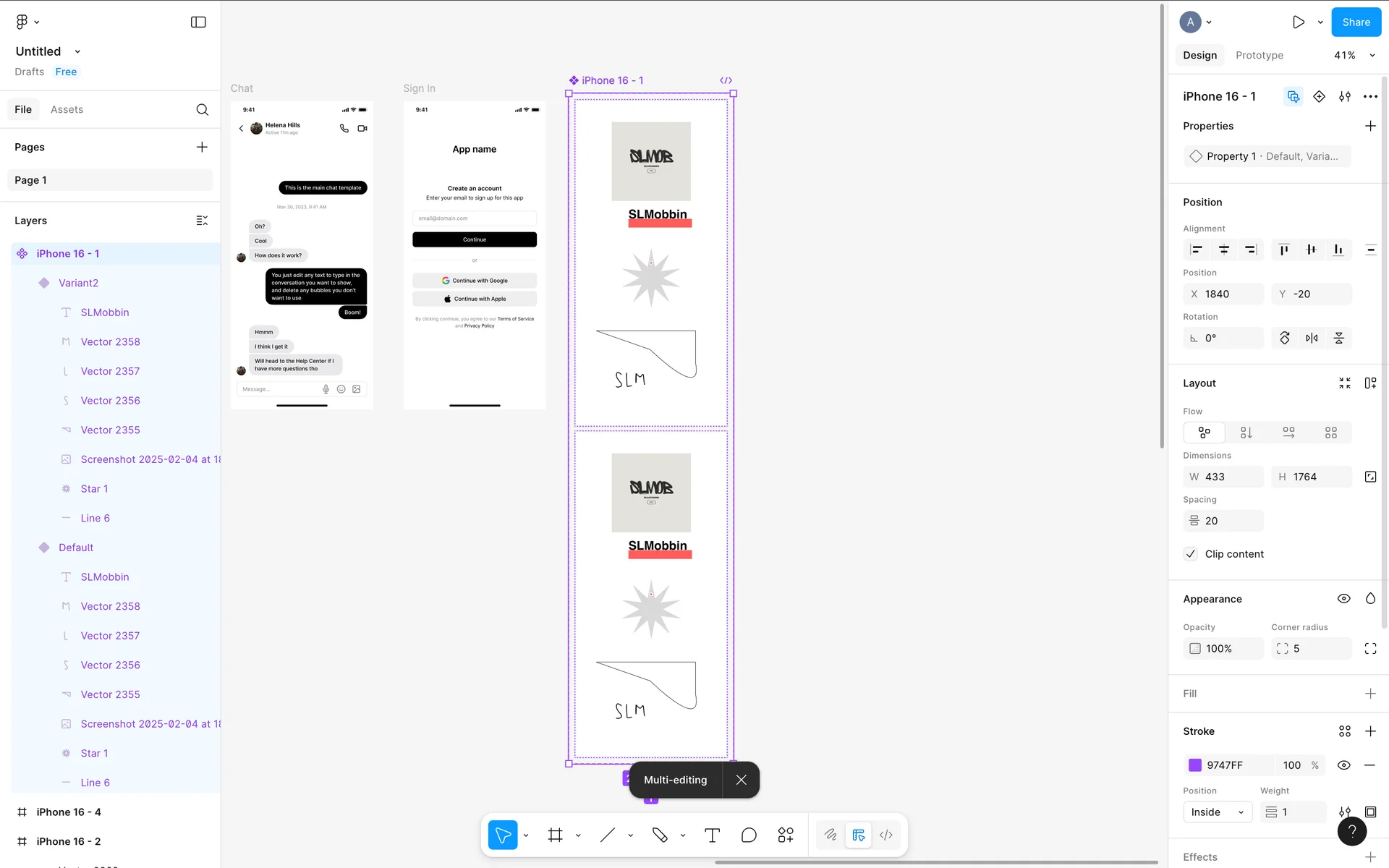Switch to the Prototype tab
The height and width of the screenshot is (868, 1389).
tap(1259, 55)
